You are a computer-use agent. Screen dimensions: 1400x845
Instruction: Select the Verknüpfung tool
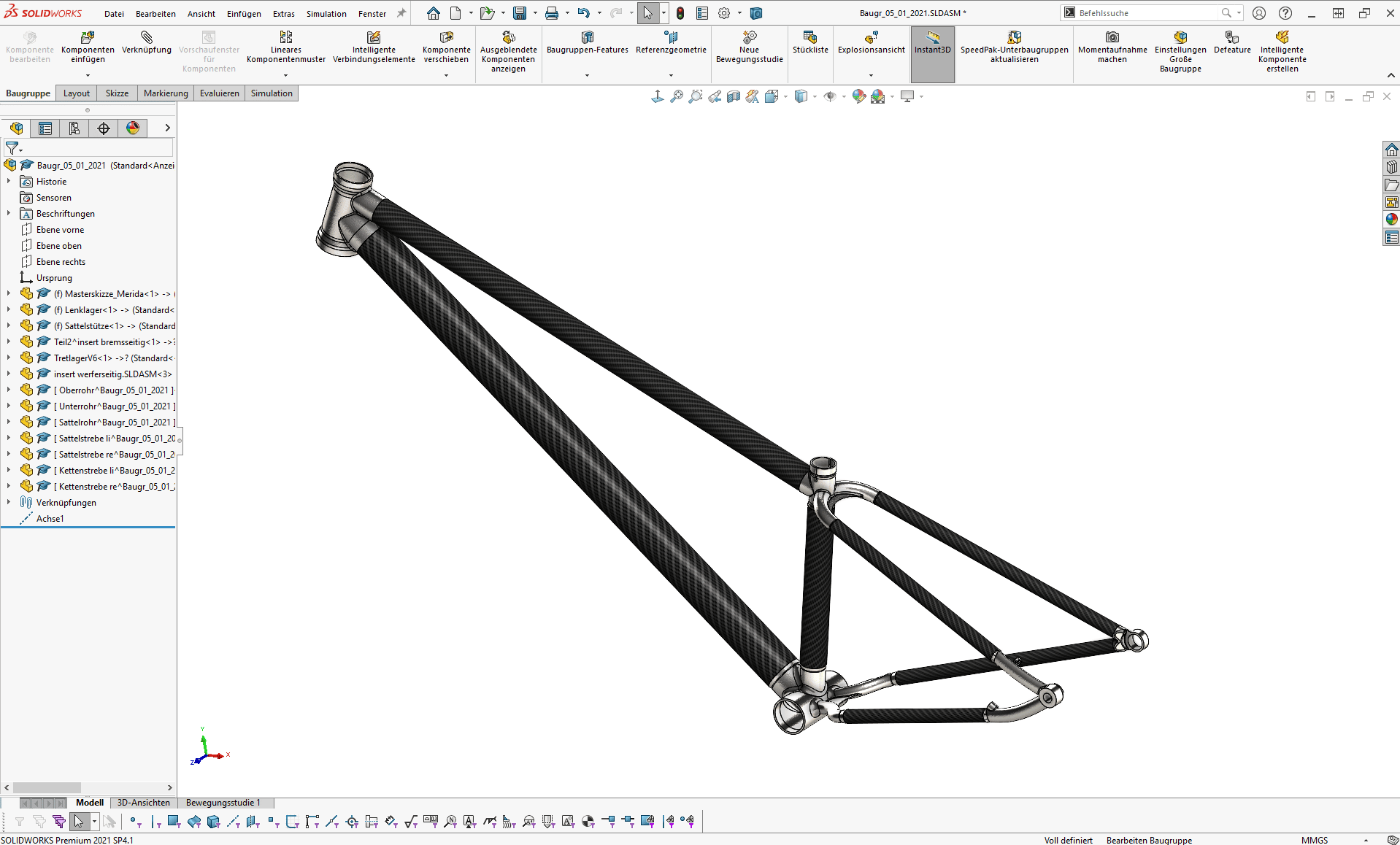pyautogui.click(x=147, y=38)
